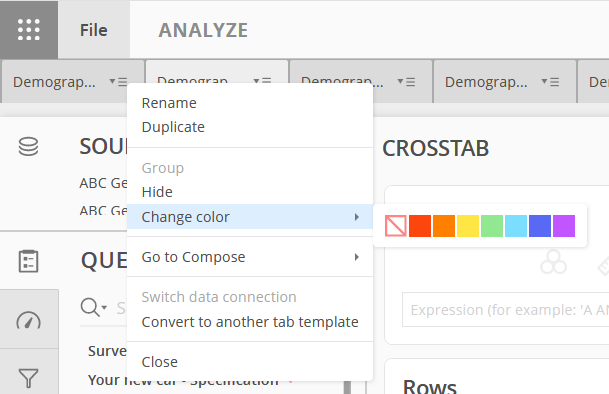
Task: Open the gauge dashboard sidebar icon
Action: pos(28,320)
